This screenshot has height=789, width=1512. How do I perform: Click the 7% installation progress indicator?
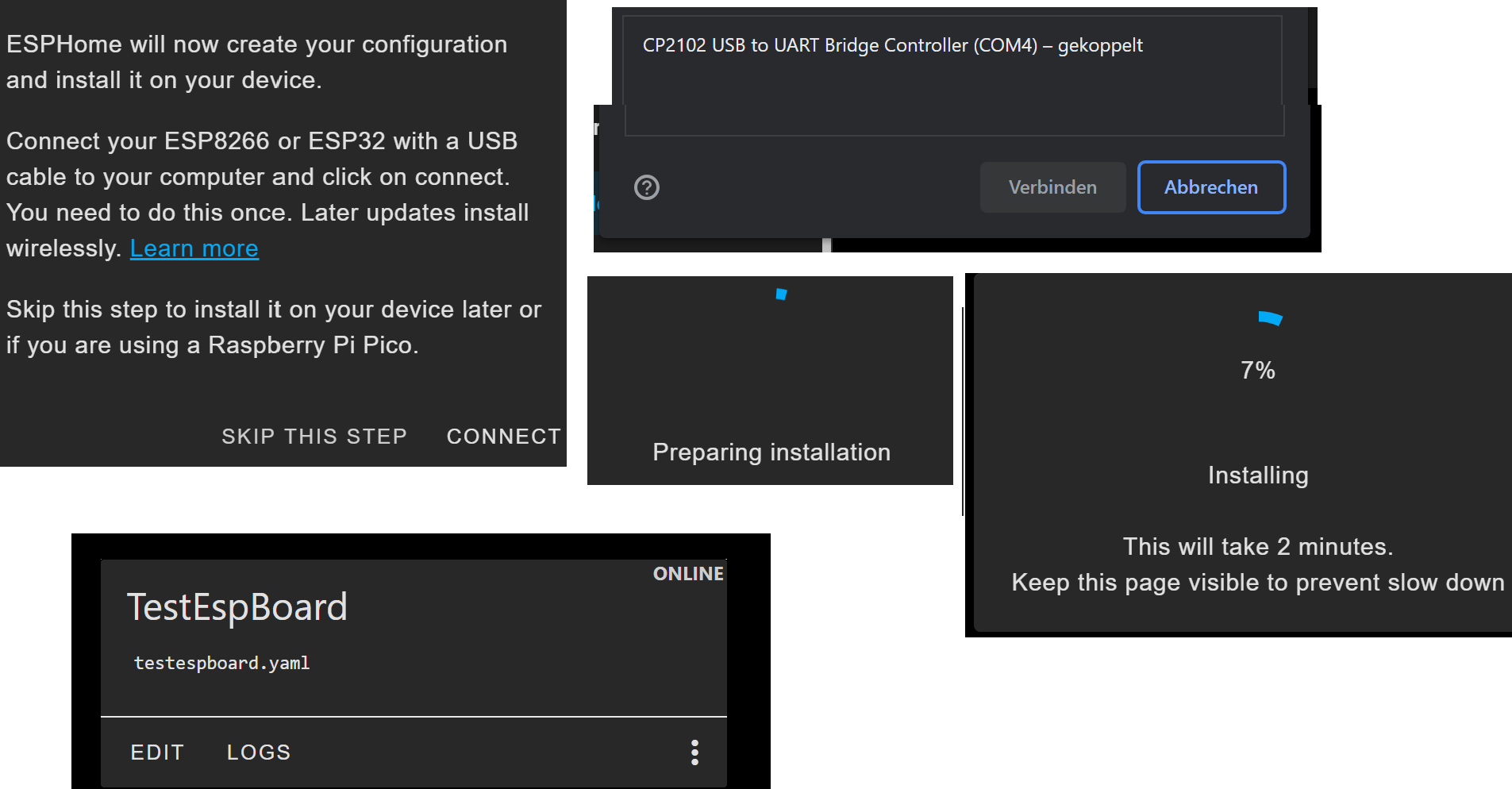tap(1258, 369)
